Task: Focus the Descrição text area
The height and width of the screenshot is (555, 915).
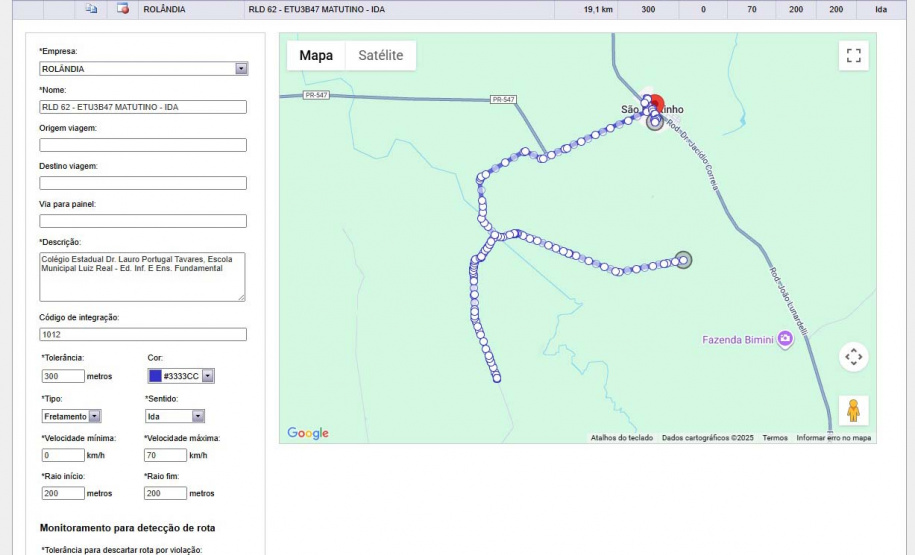Action: [143, 277]
